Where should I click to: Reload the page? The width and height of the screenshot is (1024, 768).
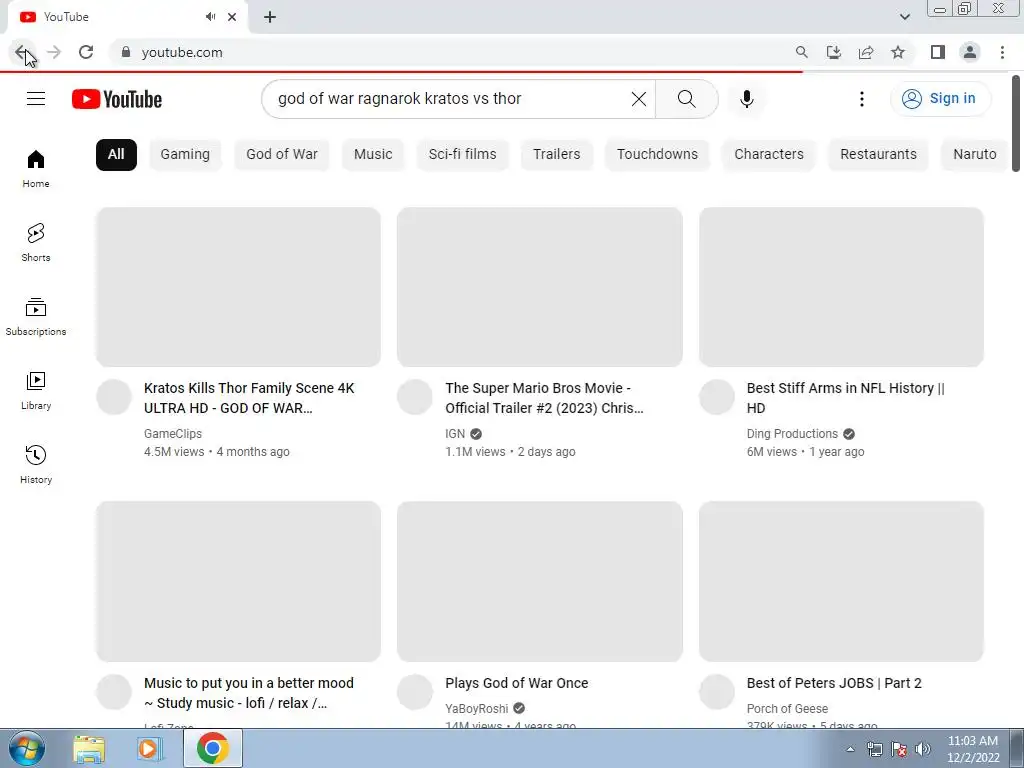[86, 52]
